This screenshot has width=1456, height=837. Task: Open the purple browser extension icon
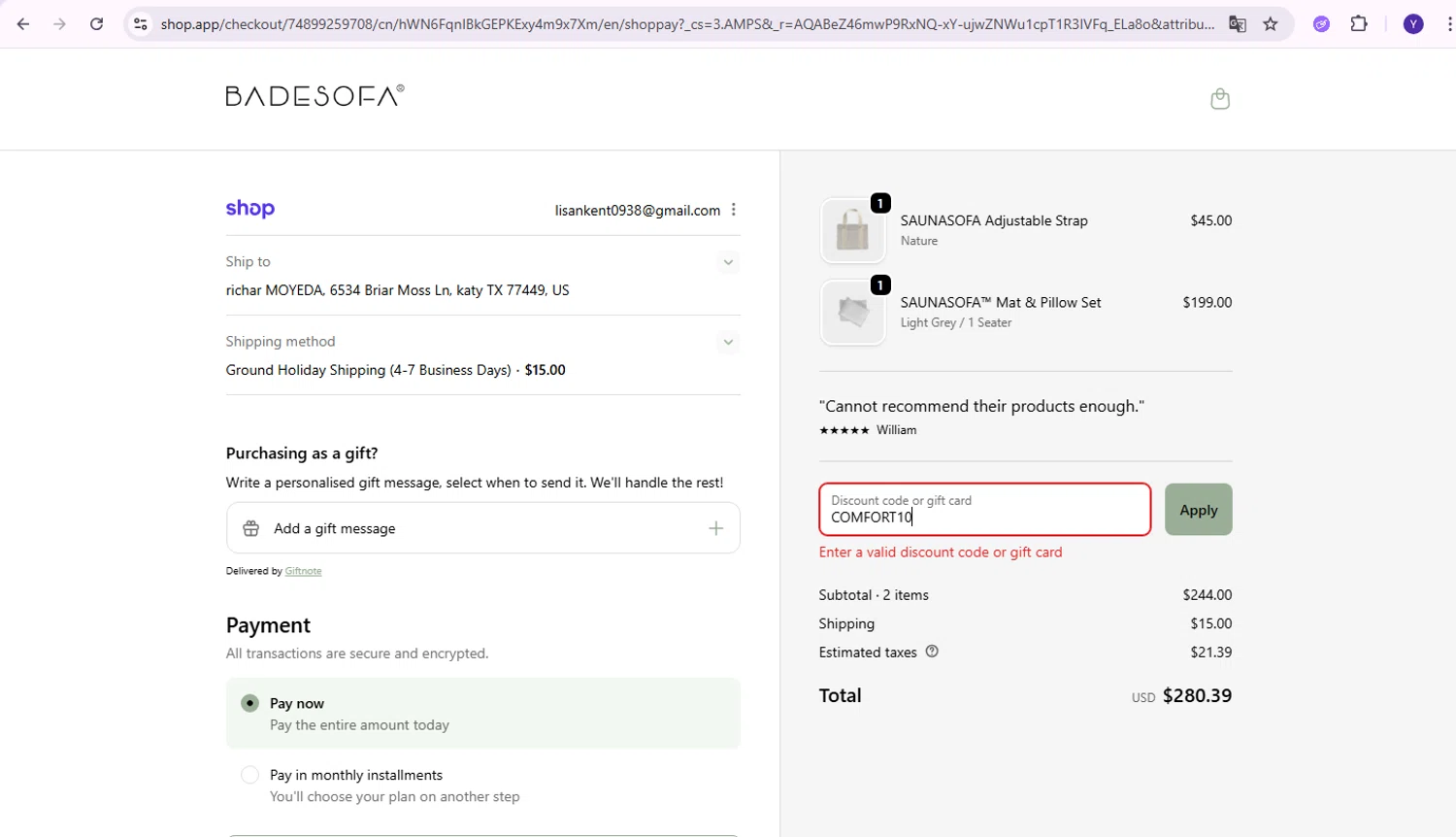click(1321, 24)
